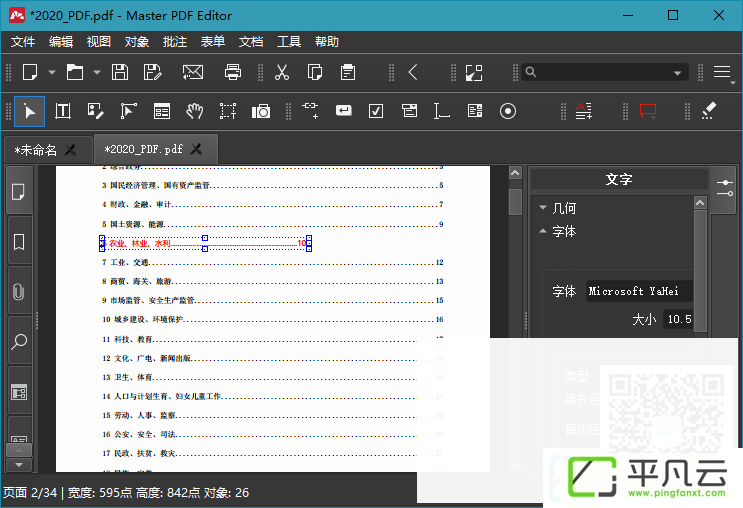The width and height of the screenshot is (743, 508).
Task: Go to previous page arrow
Action: (x=413, y=73)
